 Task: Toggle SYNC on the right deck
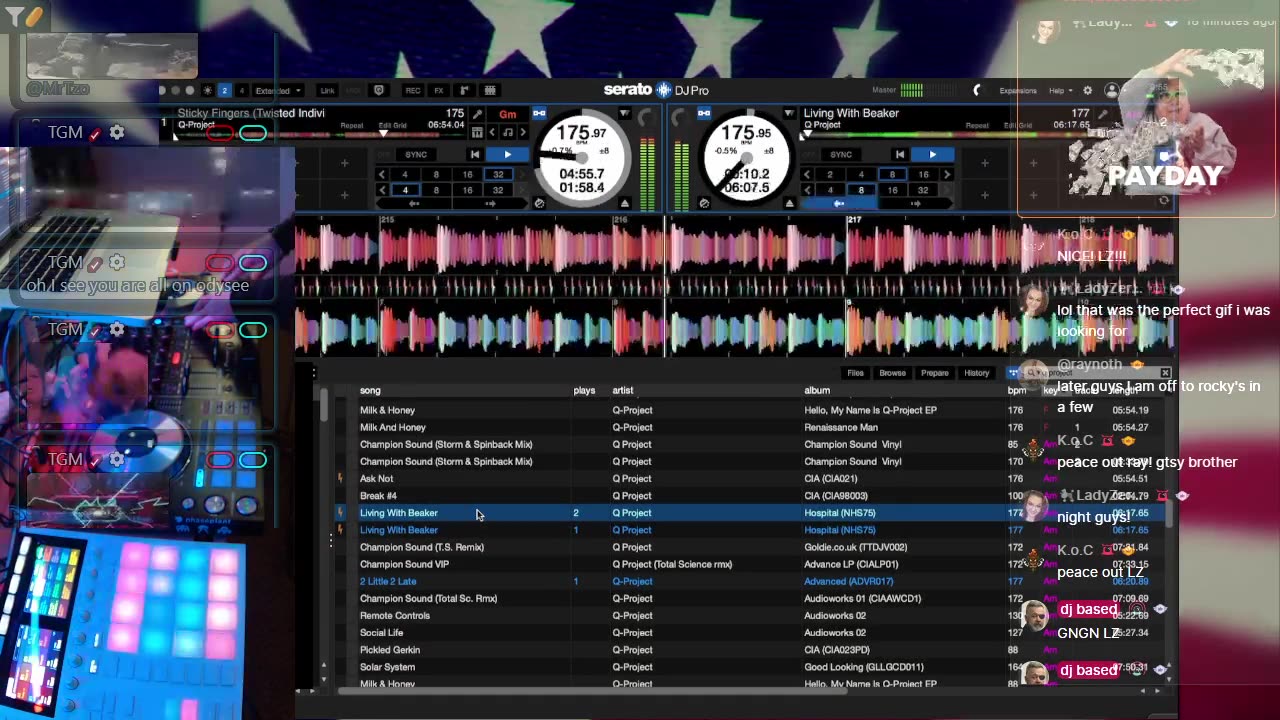(x=841, y=154)
